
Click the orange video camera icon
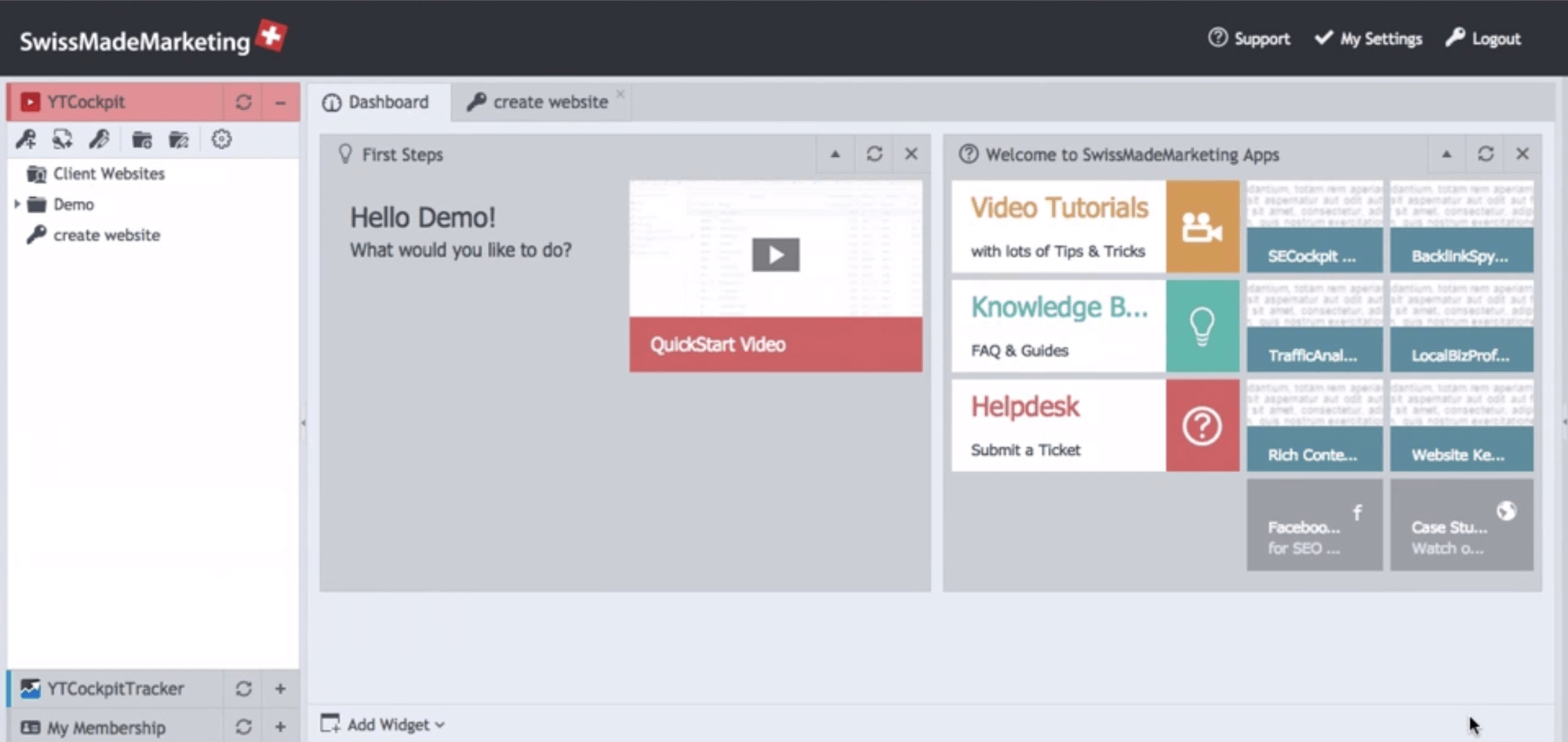pos(1202,227)
